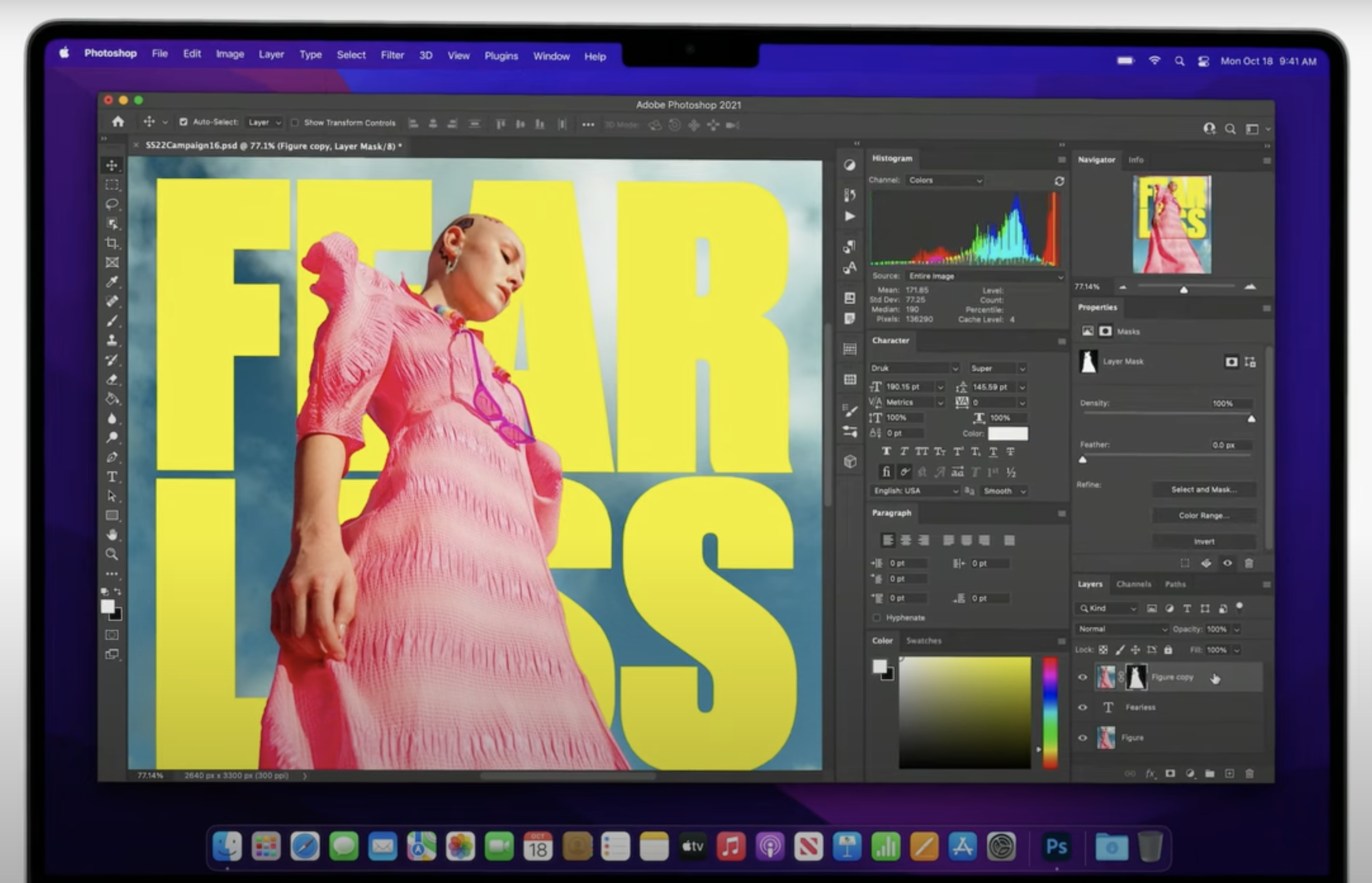This screenshot has width=1372, height=883.
Task: Select the Lasso tool
Action: point(112,204)
